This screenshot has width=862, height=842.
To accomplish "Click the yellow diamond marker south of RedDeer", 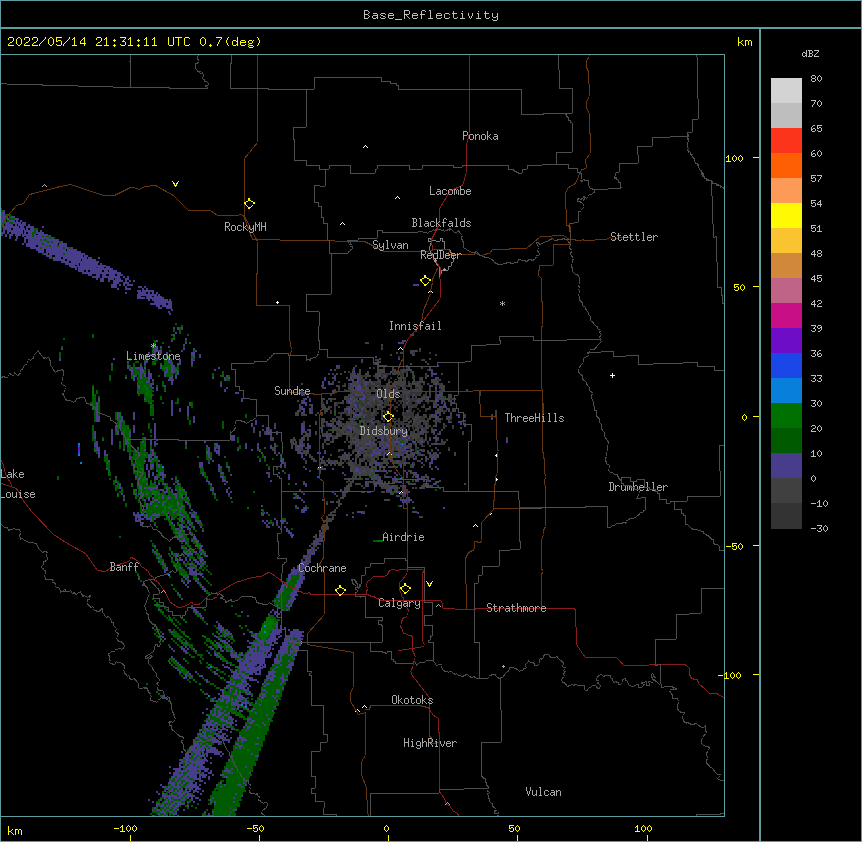I will pos(425,281).
